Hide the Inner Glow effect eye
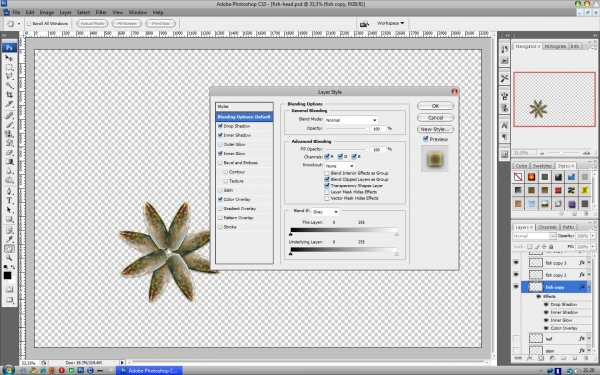 546,320
